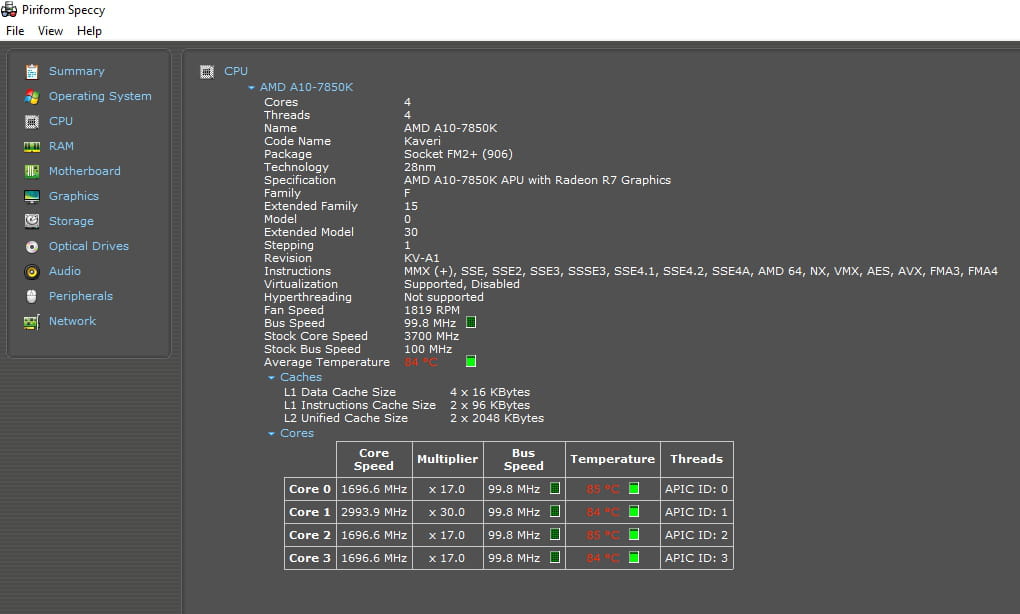Click the x 30.0 multiplier cell
Viewport: 1020px width, 614px height.
coord(447,512)
